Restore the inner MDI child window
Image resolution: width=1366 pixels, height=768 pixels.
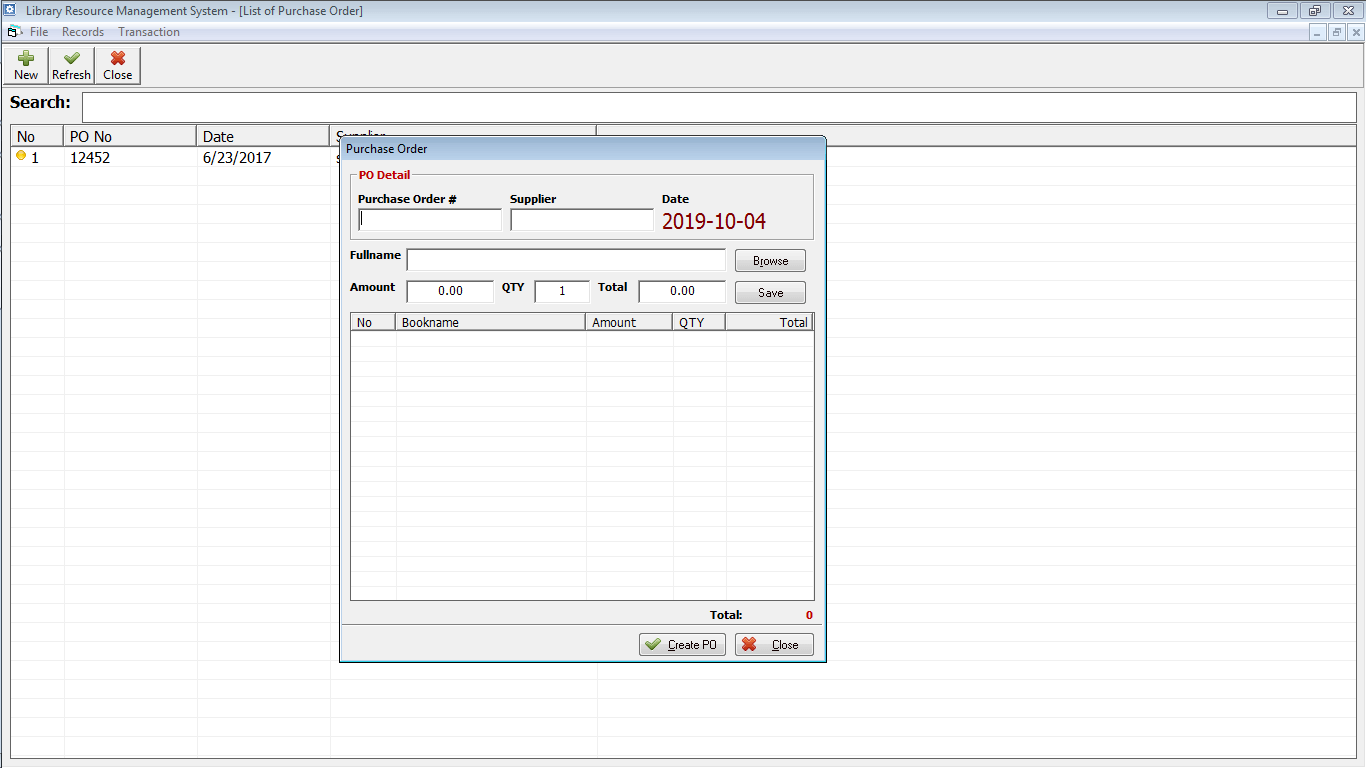coord(1337,32)
